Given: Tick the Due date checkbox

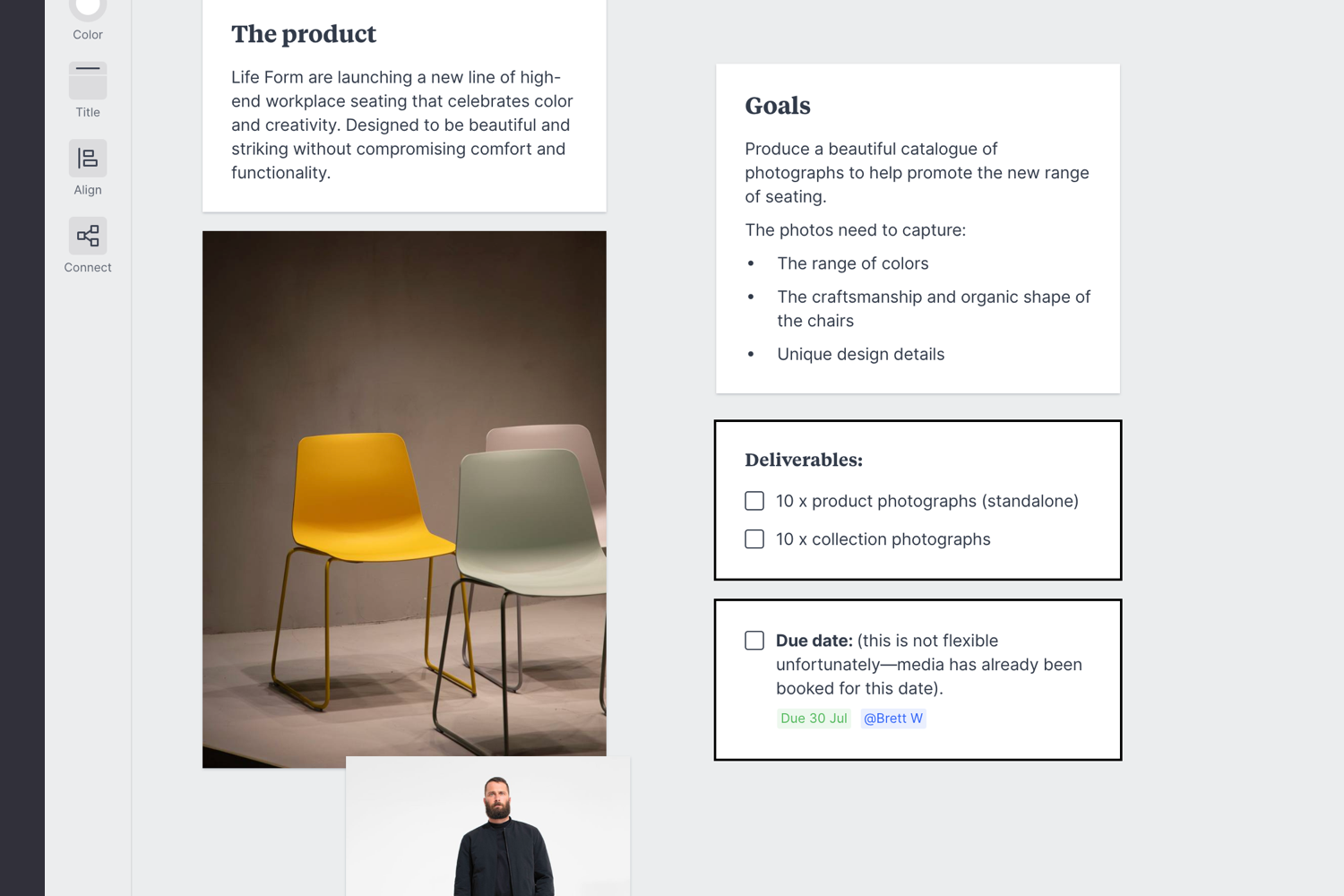Looking at the screenshot, I should 754,641.
